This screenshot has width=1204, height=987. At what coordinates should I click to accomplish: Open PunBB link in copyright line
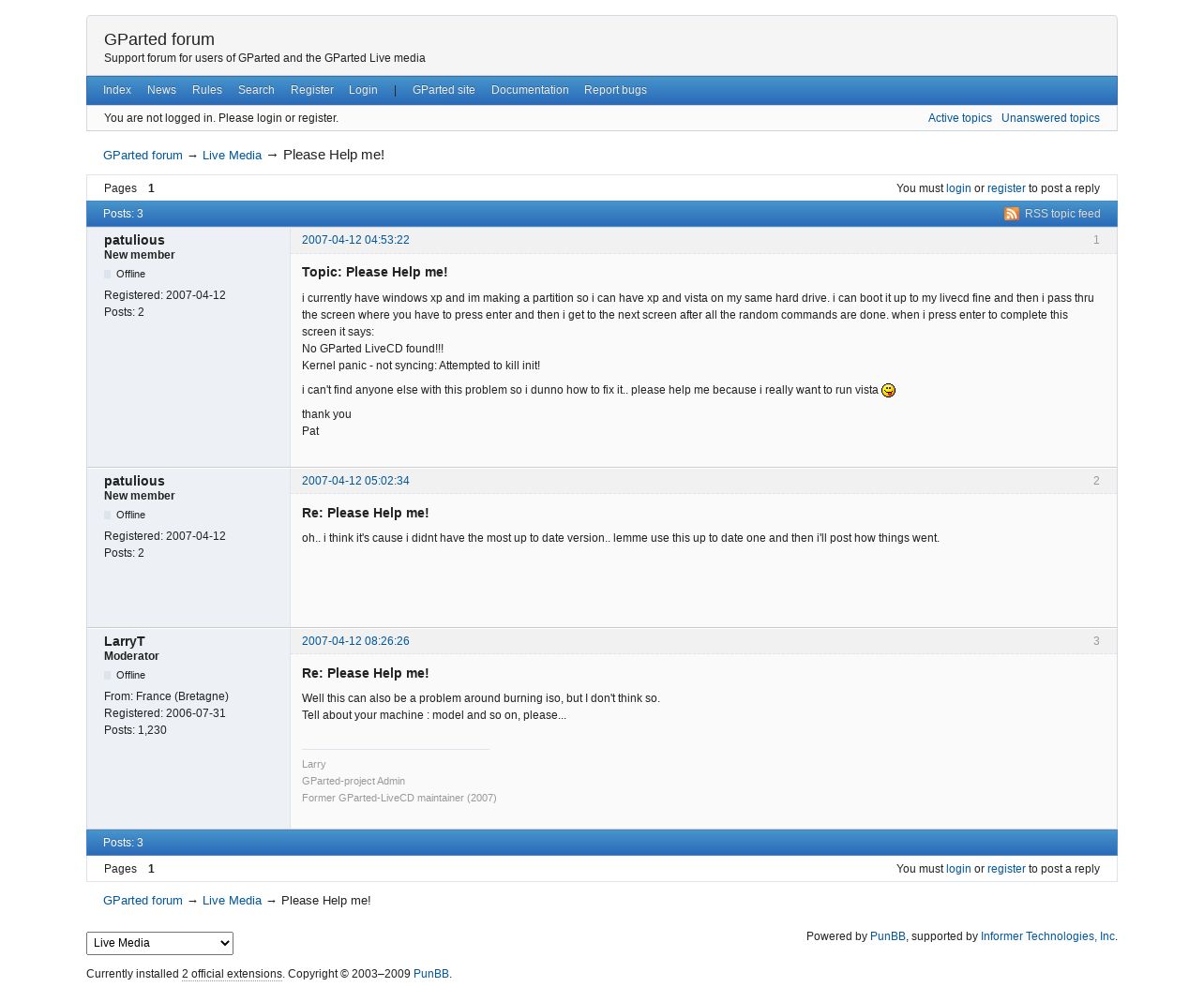(430, 974)
